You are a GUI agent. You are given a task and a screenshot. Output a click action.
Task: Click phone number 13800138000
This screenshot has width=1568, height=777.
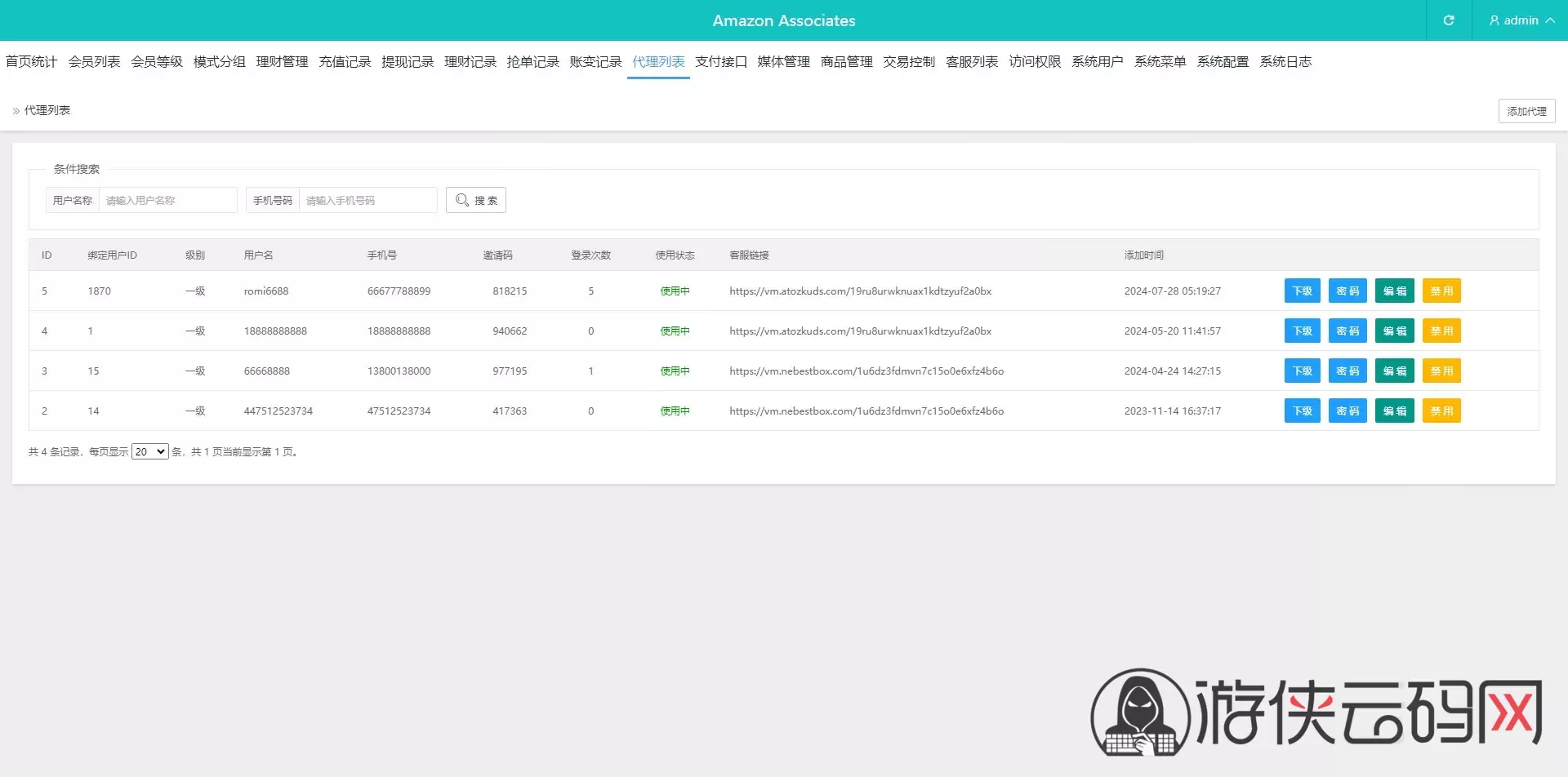point(399,371)
